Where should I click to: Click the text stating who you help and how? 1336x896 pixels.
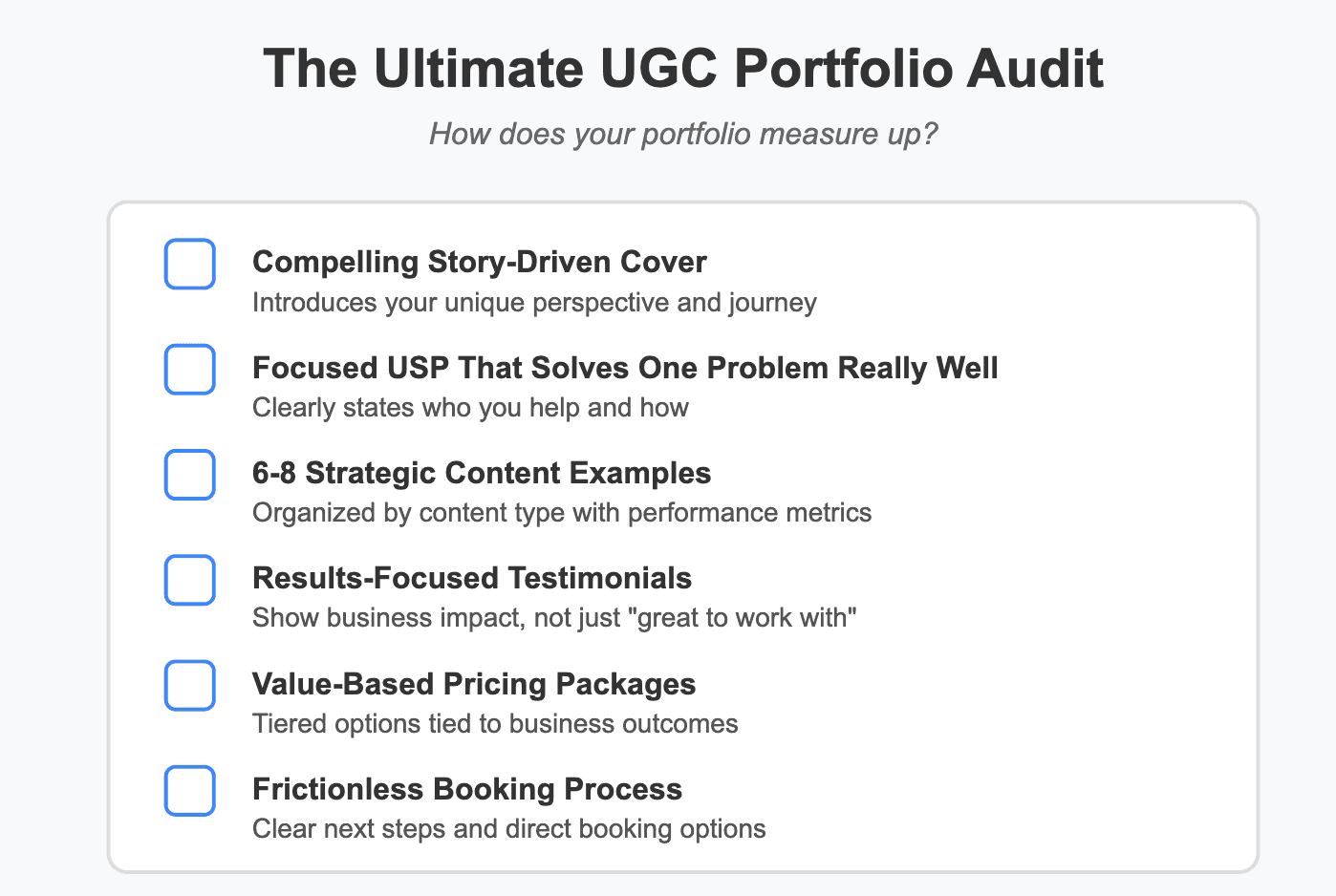point(469,408)
